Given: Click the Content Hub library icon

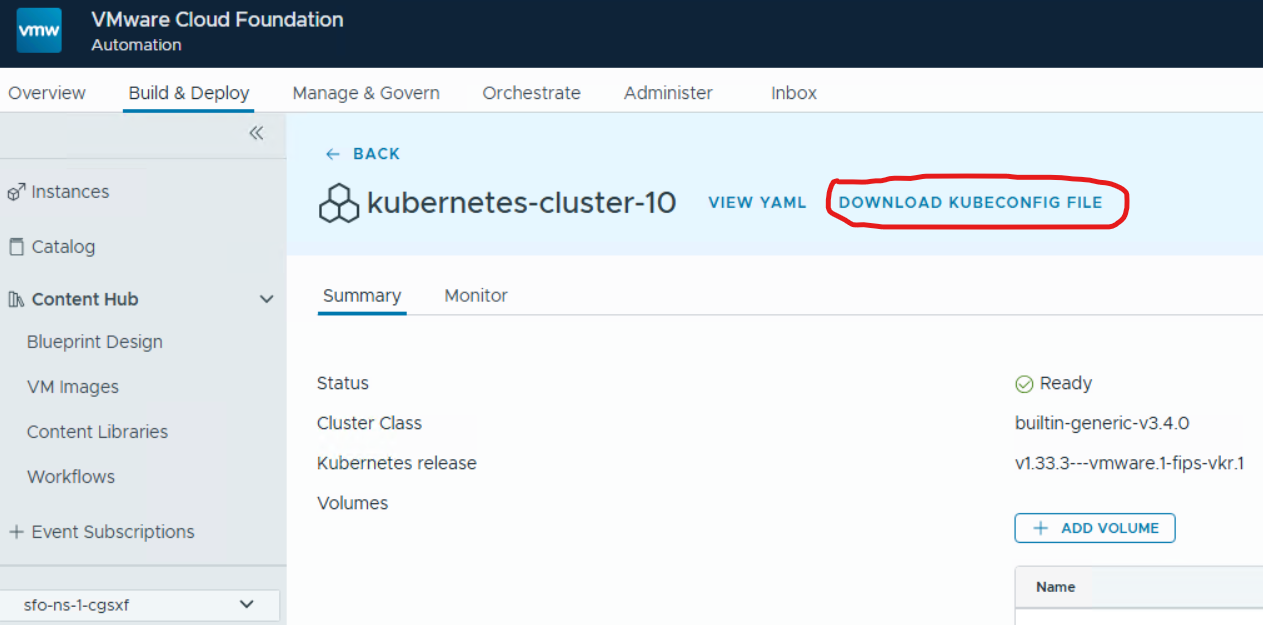Looking at the screenshot, I should pyautogui.click(x=16, y=300).
